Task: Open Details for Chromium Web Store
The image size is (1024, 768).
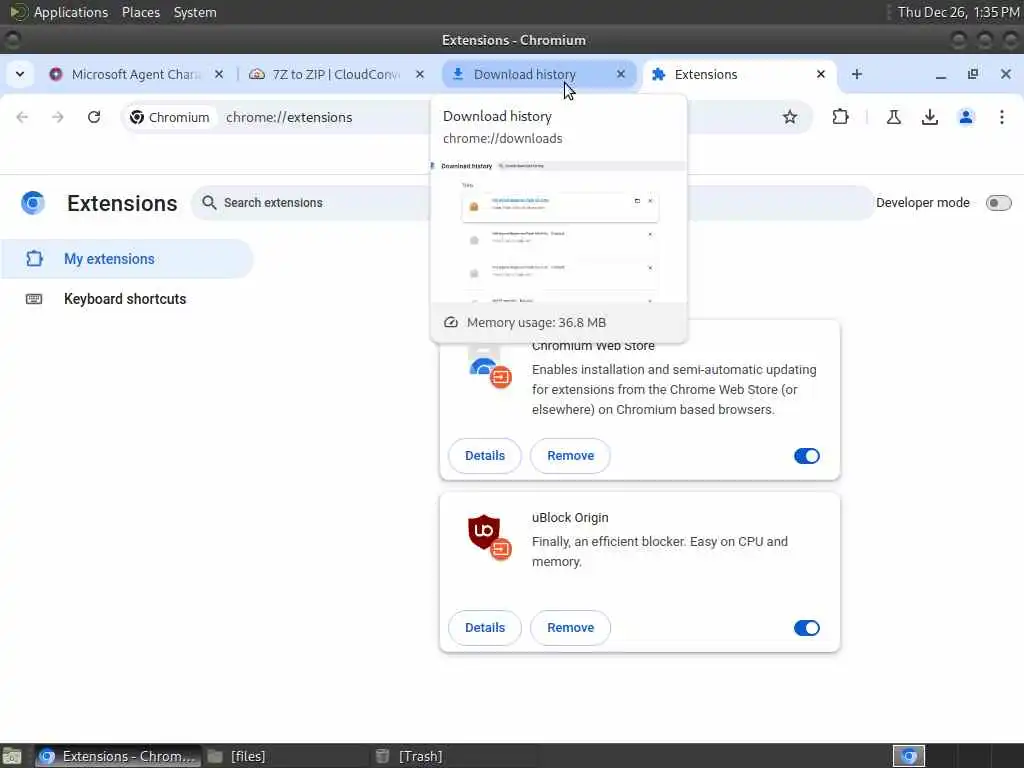Action: coord(485,456)
